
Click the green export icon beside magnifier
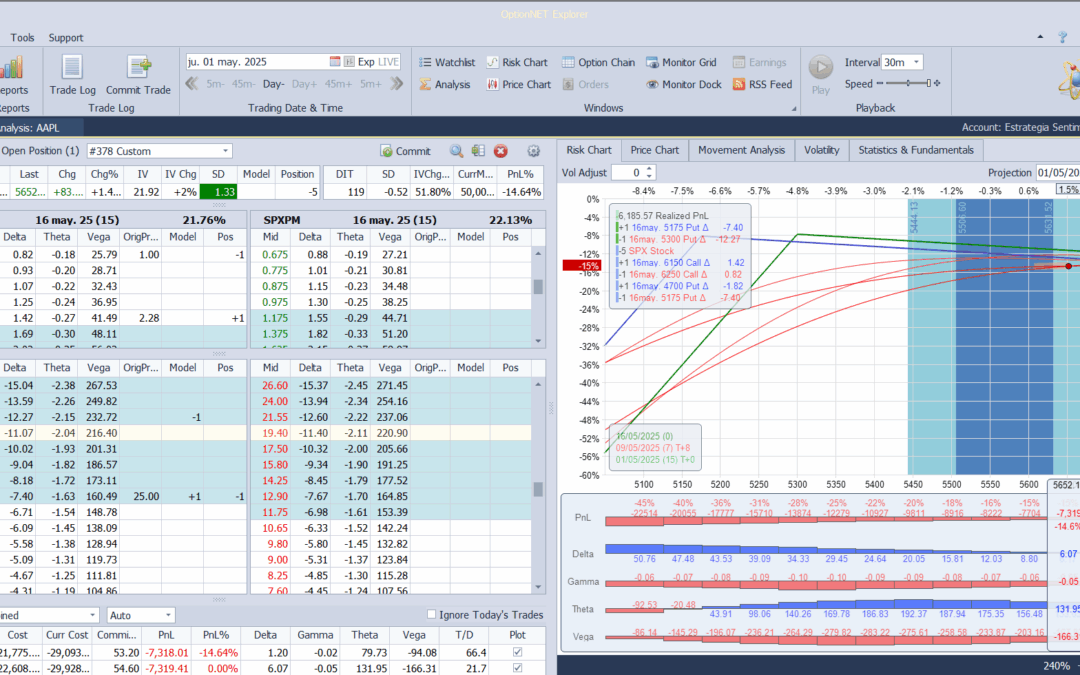point(478,151)
